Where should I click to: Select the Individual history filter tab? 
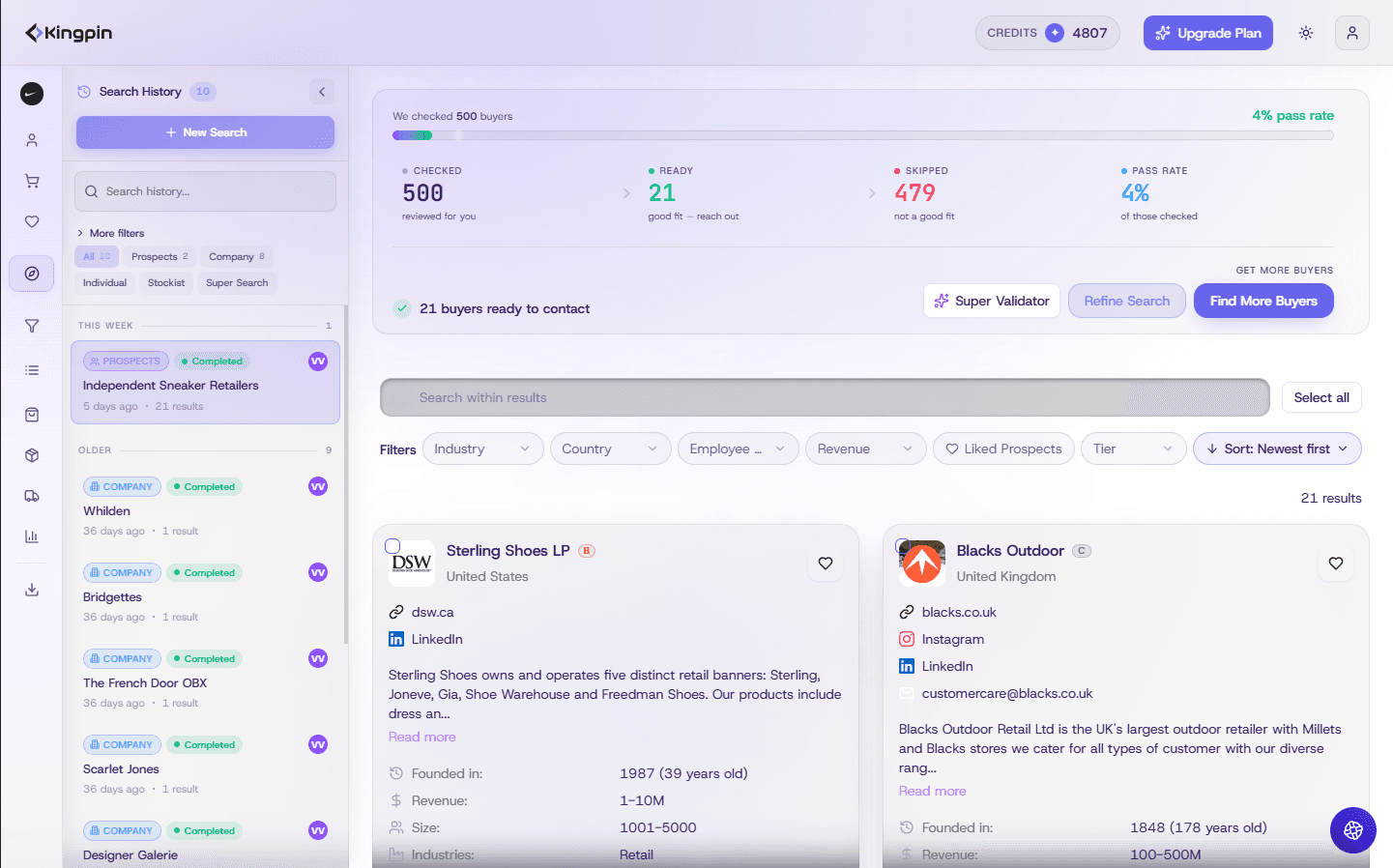click(104, 282)
